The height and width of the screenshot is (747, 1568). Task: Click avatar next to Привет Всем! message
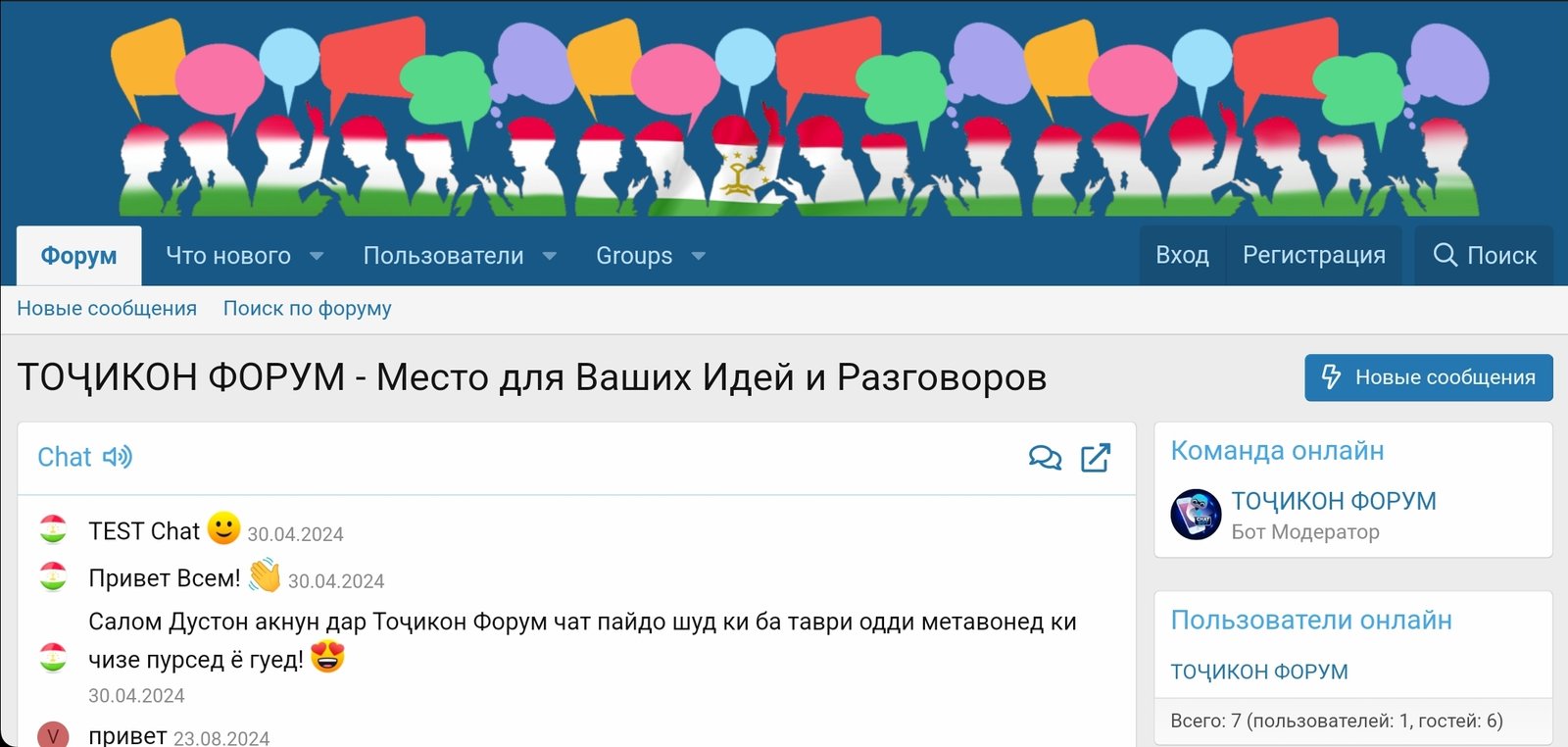(53, 576)
